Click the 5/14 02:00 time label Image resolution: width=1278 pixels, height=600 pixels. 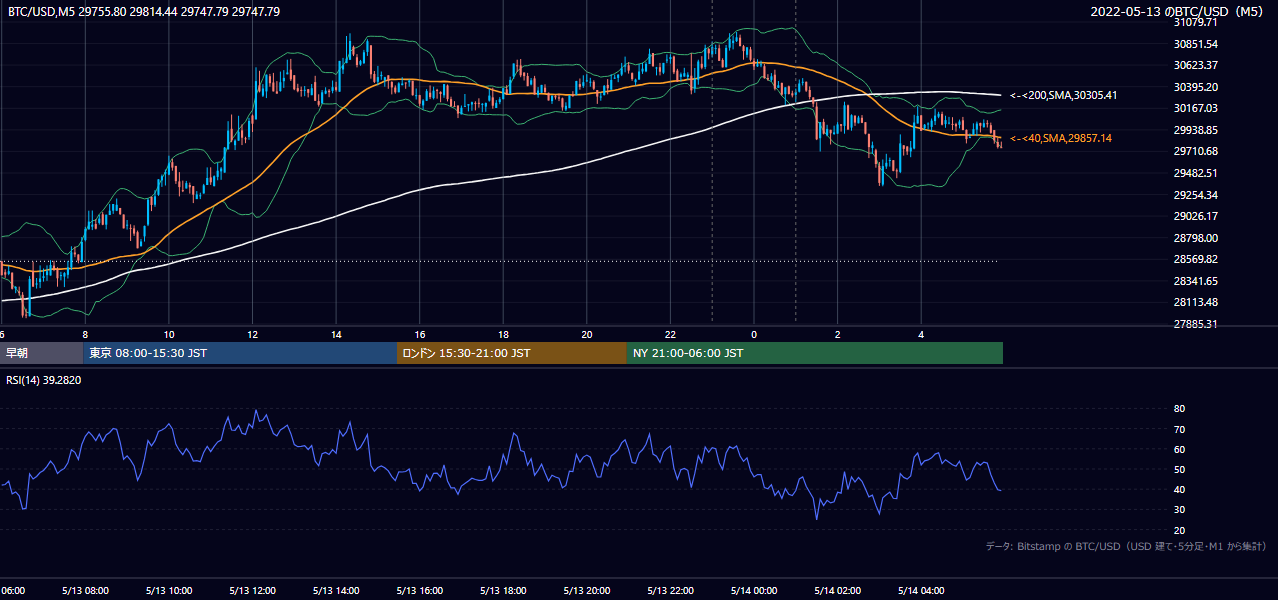838,591
